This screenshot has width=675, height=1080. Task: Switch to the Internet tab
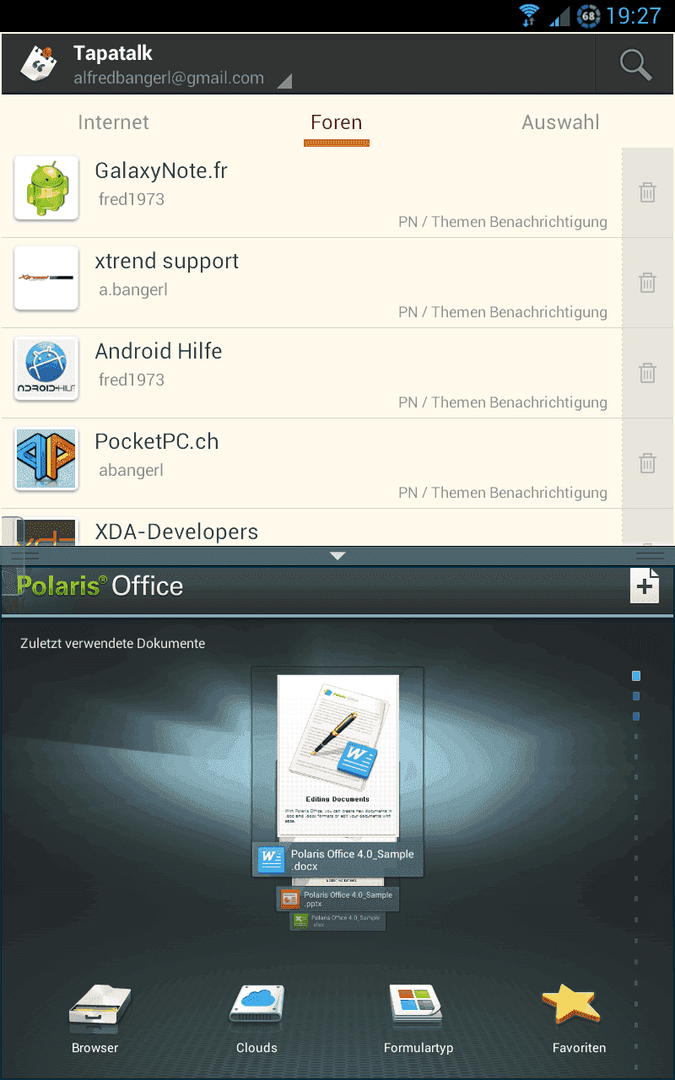point(113,123)
